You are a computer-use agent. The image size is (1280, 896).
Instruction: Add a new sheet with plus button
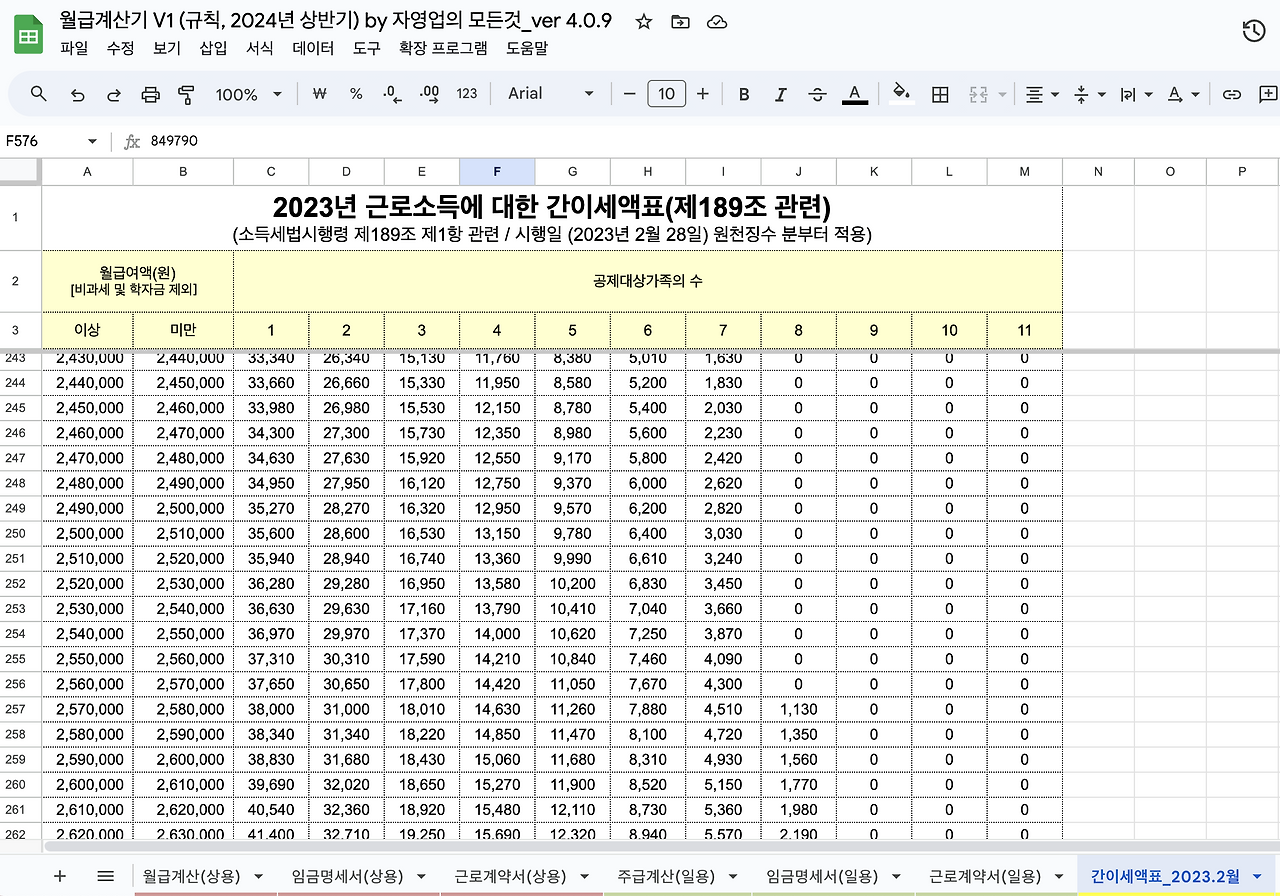pos(60,876)
